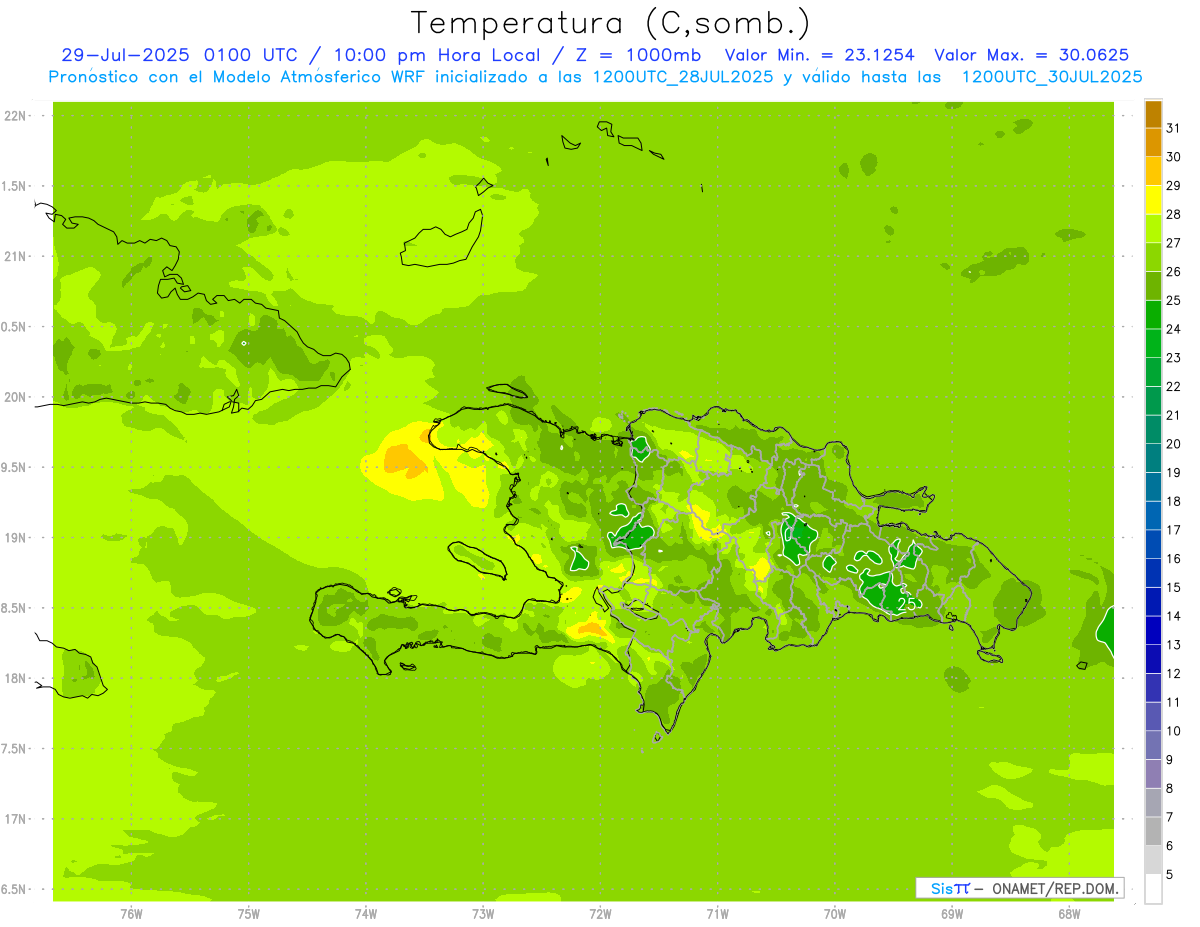Screen dimensions: 1200x927
Task: Click the '68W' longitude label
Action: pyautogui.click(x=1068, y=914)
